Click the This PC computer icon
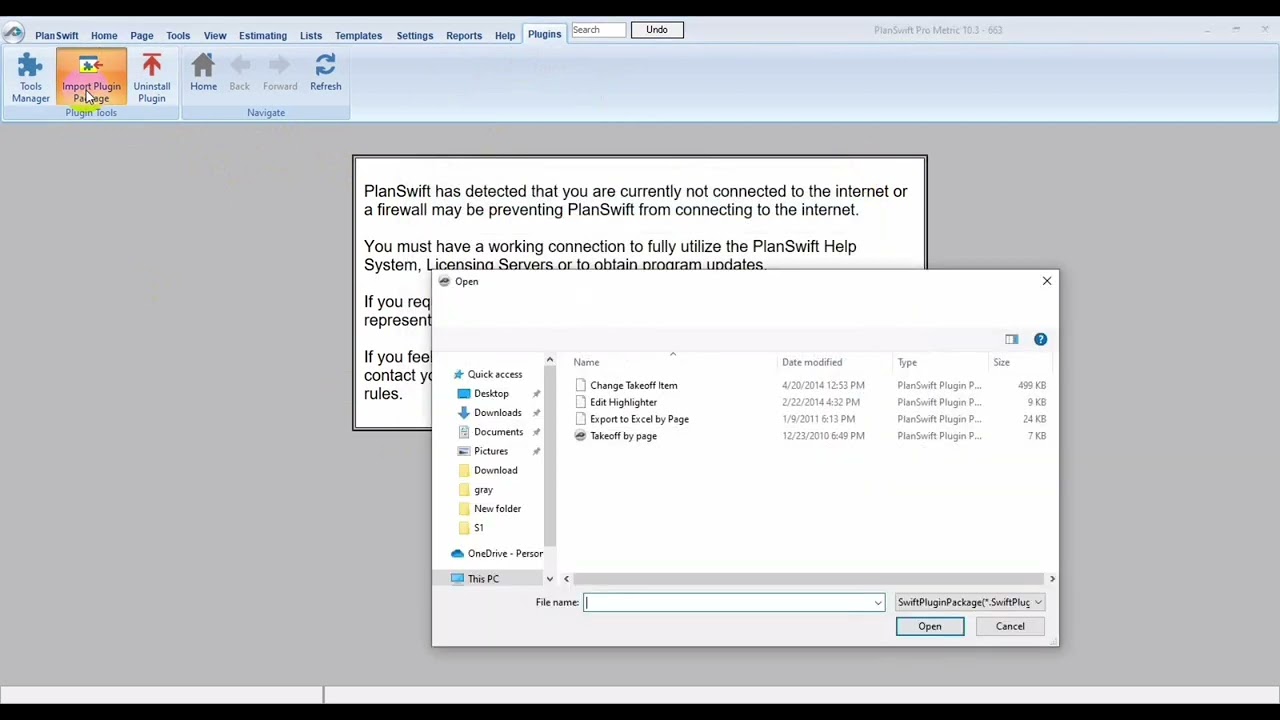The height and width of the screenshot is (720, 1280). [x=457, y=578]
